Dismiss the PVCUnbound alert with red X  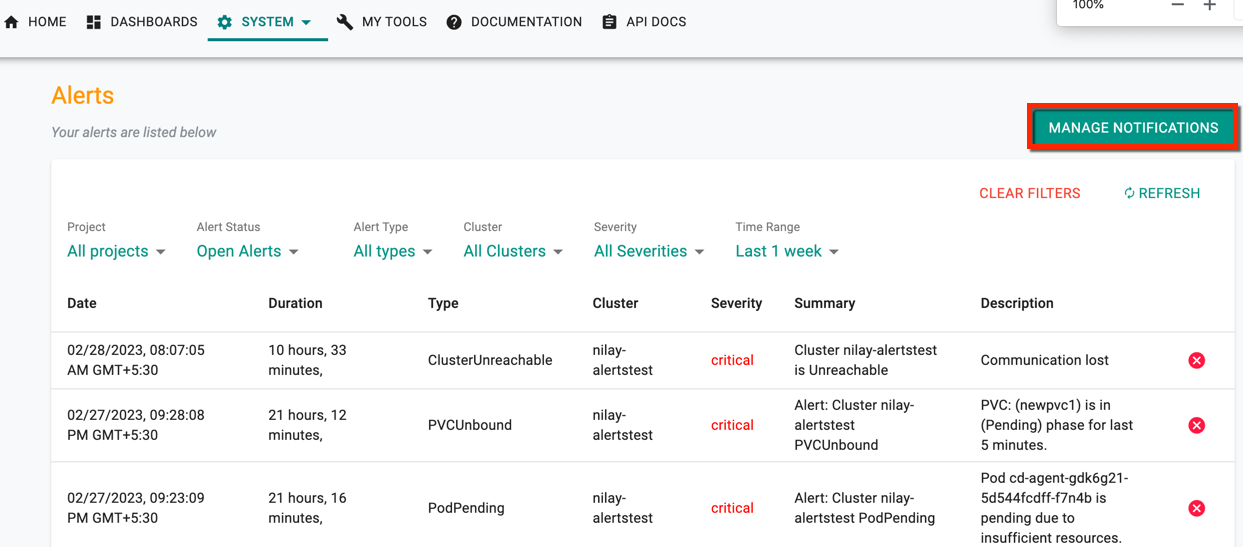[x=1196, y=425]
